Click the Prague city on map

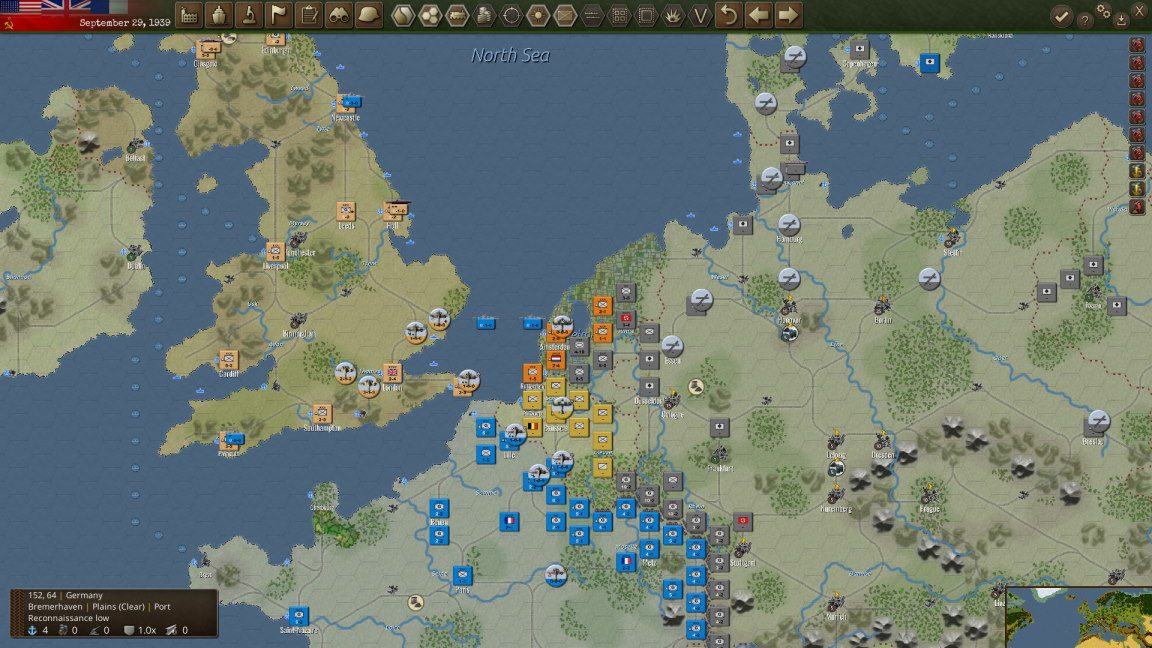[929, 496]
